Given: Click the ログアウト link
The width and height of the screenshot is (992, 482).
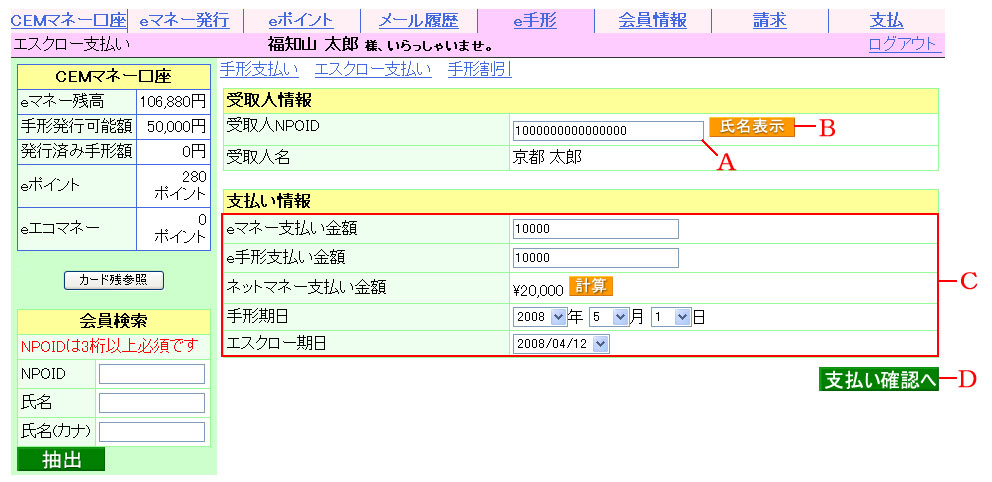Looking at the screenshot, I should coord(903,44).
